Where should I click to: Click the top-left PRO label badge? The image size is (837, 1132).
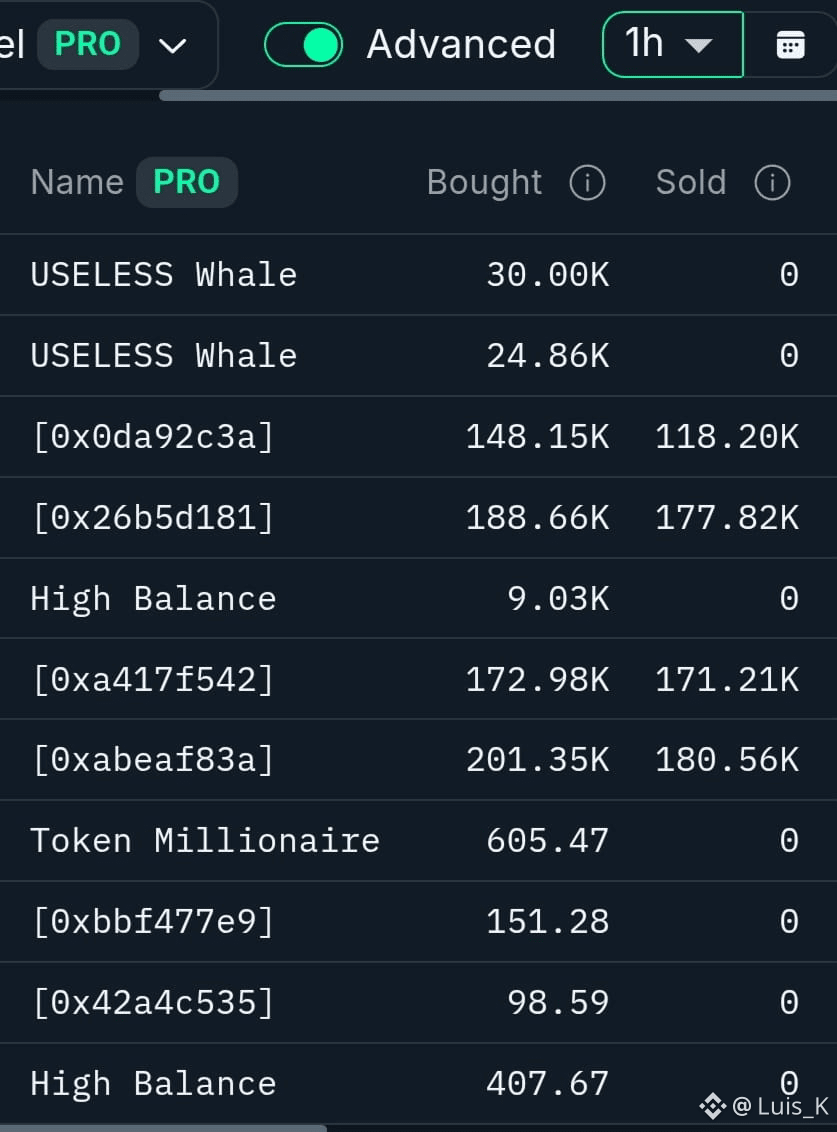pos(87,44)
